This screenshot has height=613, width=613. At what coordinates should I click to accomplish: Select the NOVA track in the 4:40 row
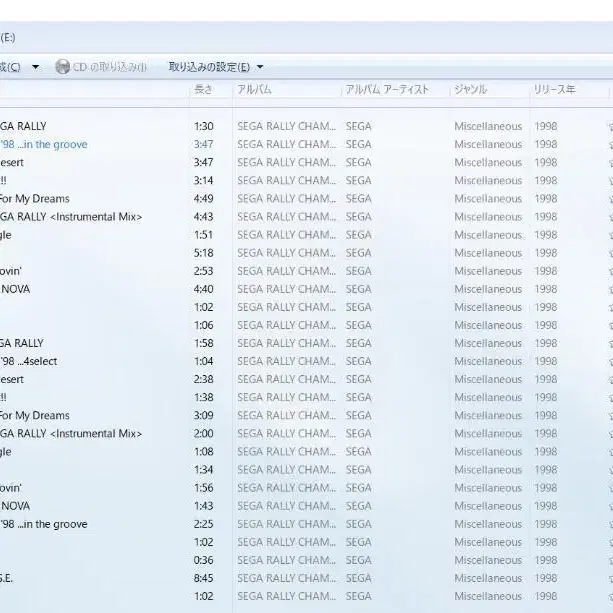[x=15, y=289]
